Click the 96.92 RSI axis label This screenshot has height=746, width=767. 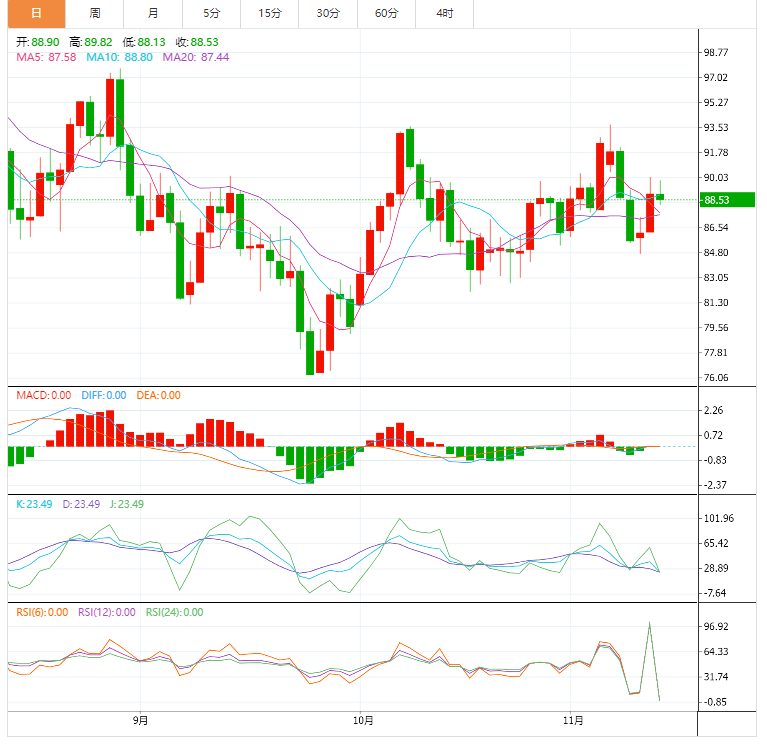point(716,627)
